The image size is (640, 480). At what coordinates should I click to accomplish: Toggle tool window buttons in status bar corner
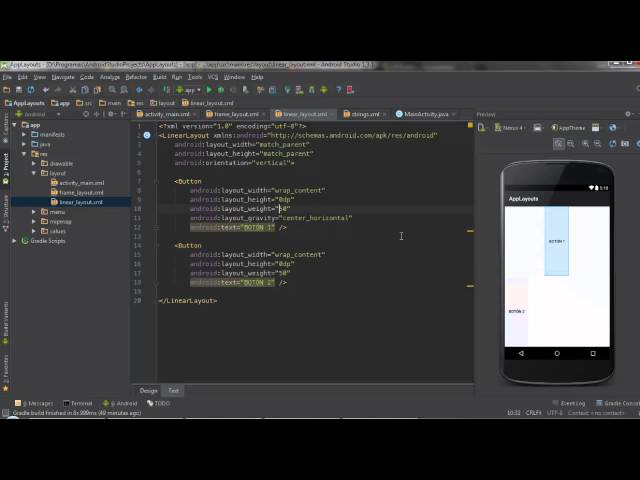pyautogui.click(x=5, y=413)
